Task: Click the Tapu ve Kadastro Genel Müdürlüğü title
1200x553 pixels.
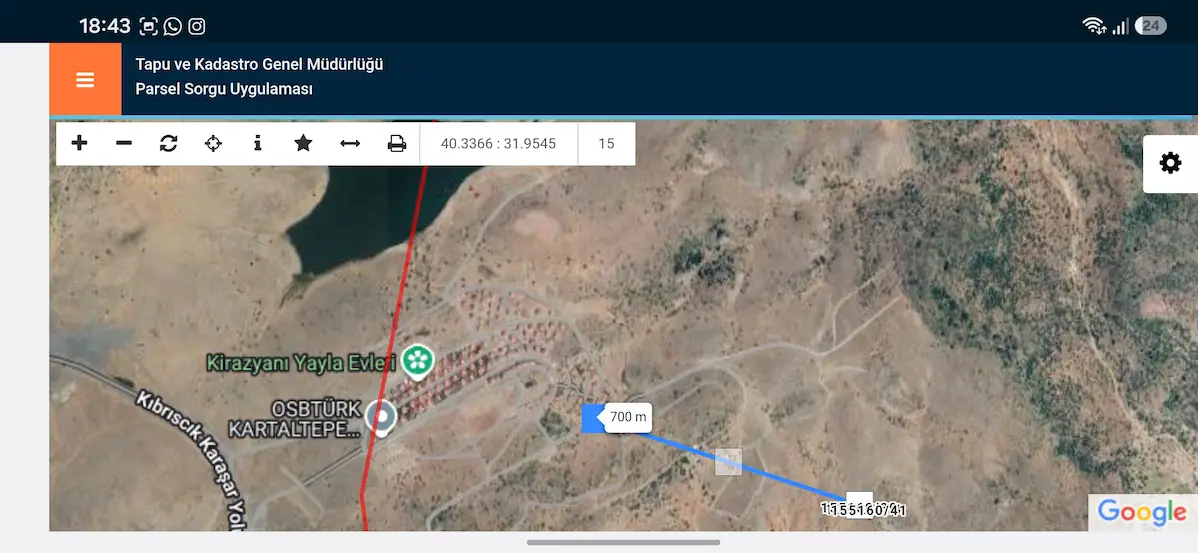Action: 259,65
